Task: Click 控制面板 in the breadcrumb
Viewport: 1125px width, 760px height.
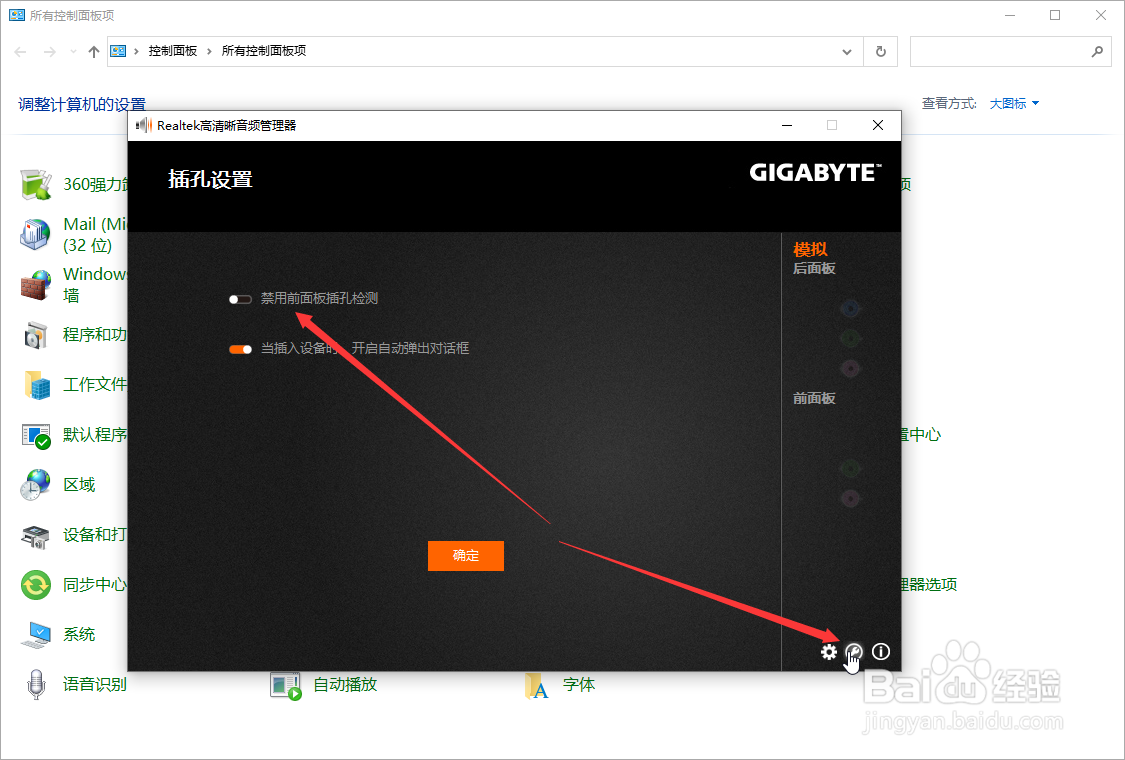Action: click(173, 51)
